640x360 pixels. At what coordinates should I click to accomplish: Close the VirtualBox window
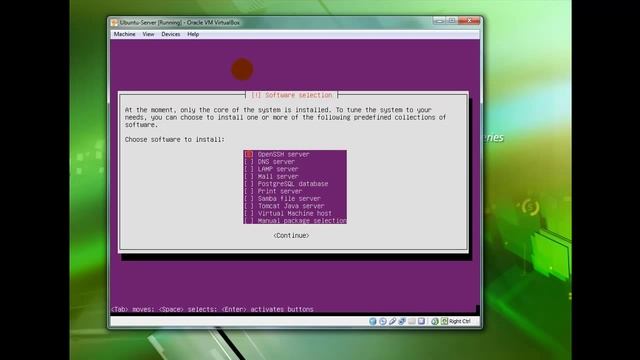click(469, 20)
